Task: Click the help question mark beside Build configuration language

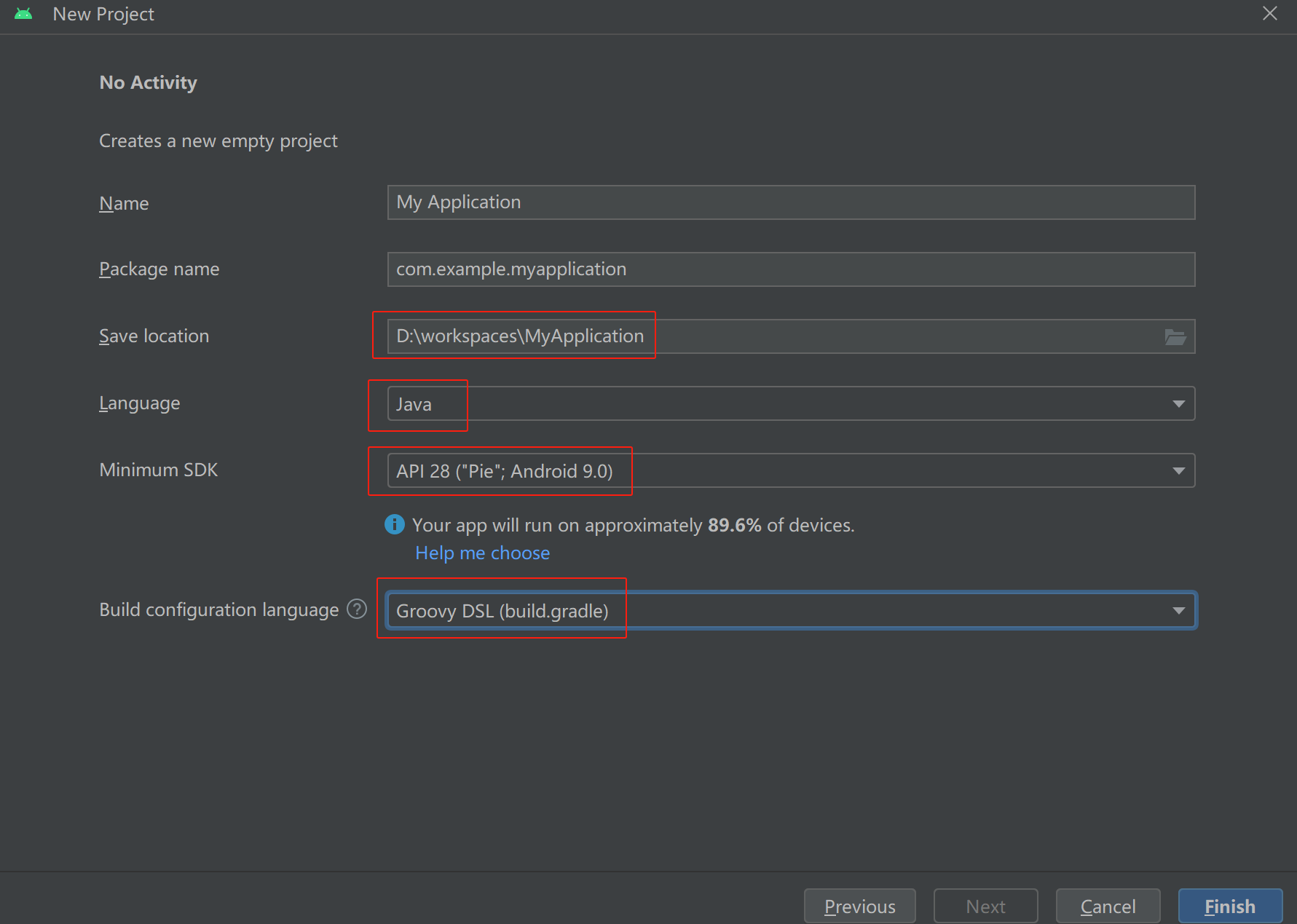Action: (357, 609)
